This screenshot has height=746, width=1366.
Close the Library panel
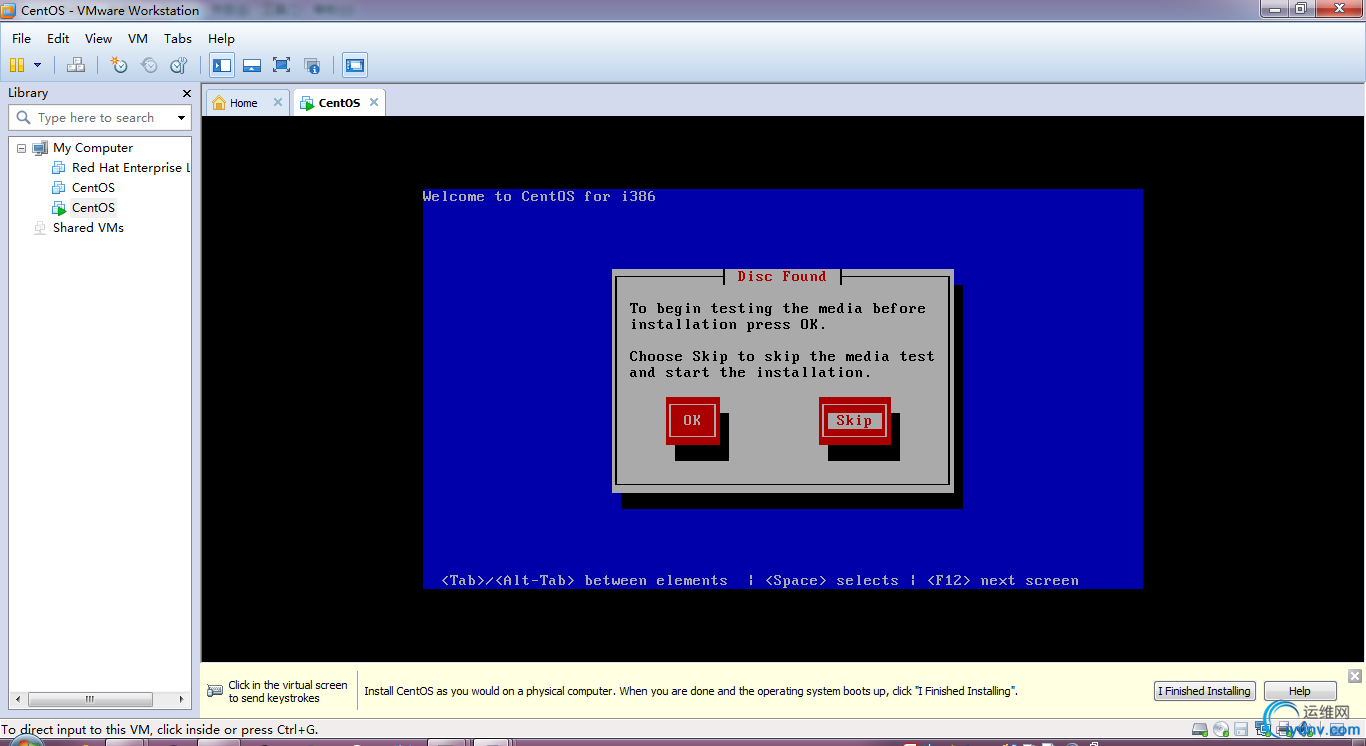tap(186, 93)
